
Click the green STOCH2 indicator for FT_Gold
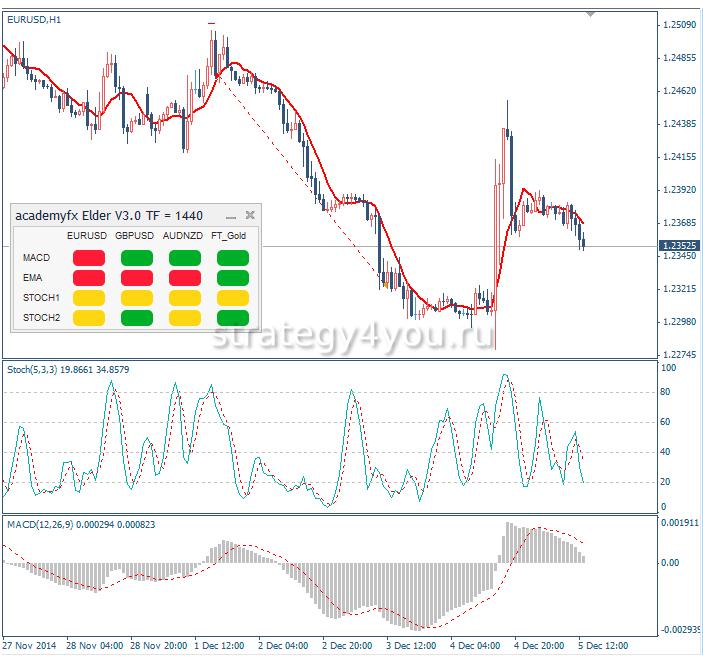(x=233, y=317)
